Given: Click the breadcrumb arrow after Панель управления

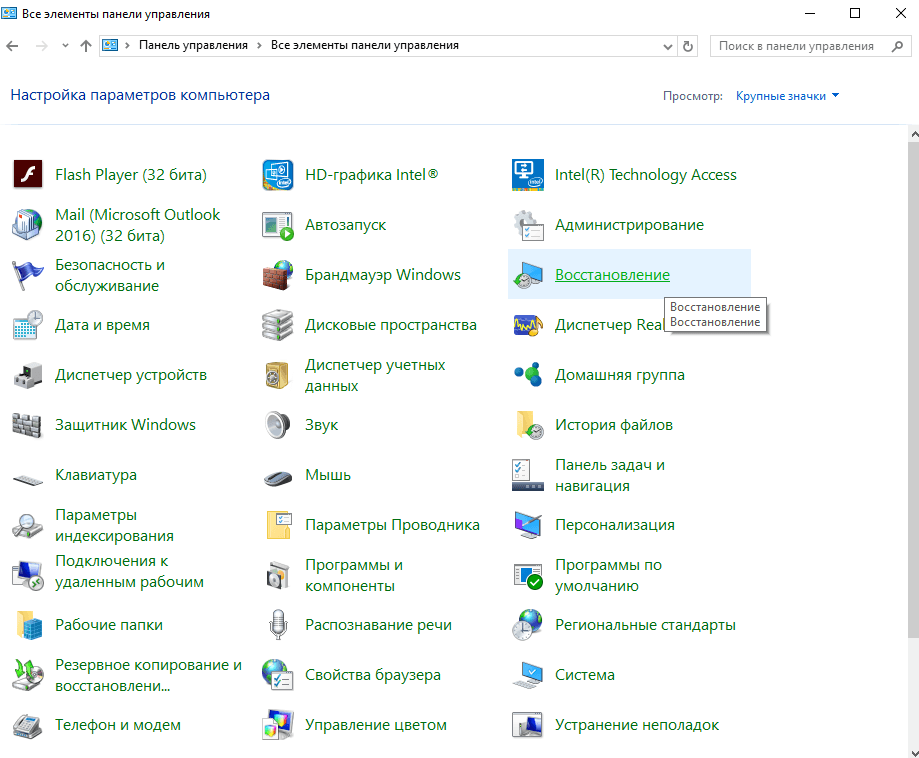Looking at the screenshot, I should pos(259,46).
